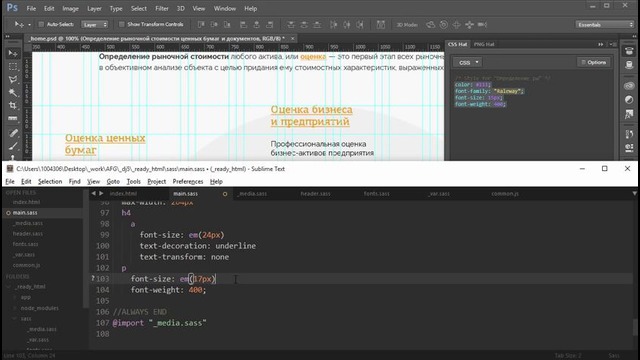Click the 'Оценка бизнеса и предприятий' heading

click(311, 116)
